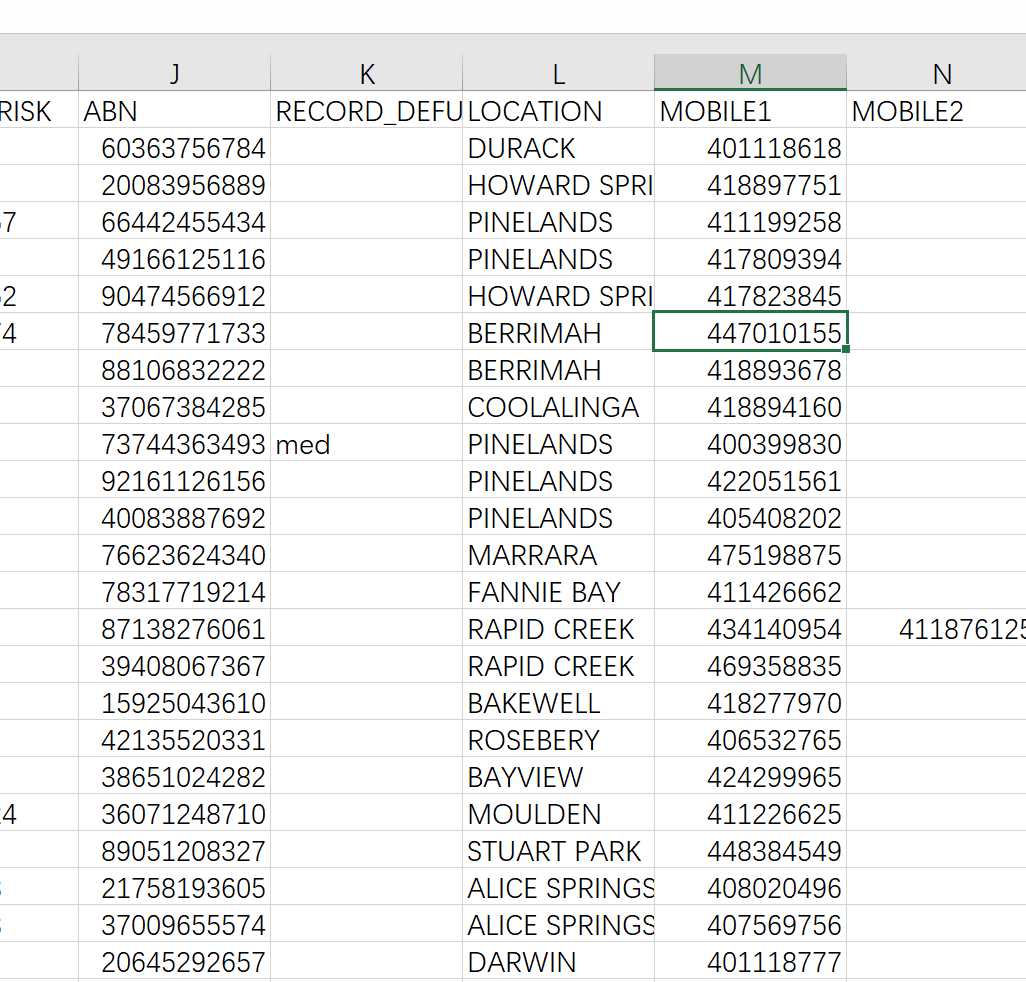Select ABN cell 60363756784
This screenshot has width=1026, height=982.
pos(174,147)
